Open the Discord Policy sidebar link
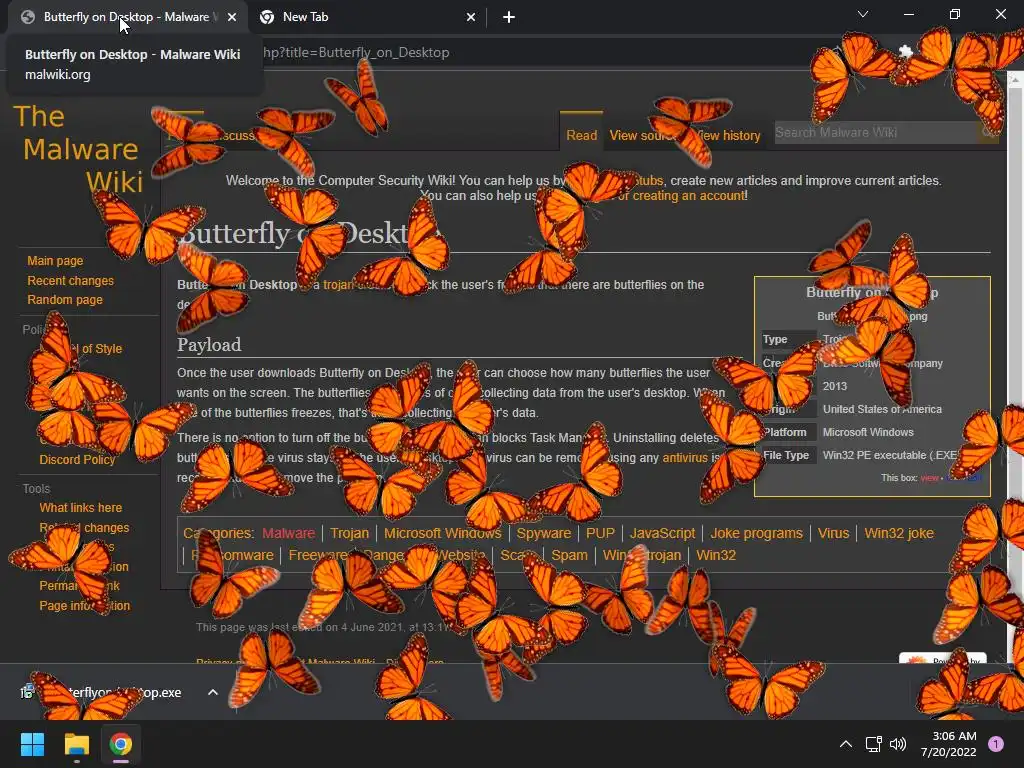The height and width of the screenshot is (768, 1024). [x=77, y=459]
